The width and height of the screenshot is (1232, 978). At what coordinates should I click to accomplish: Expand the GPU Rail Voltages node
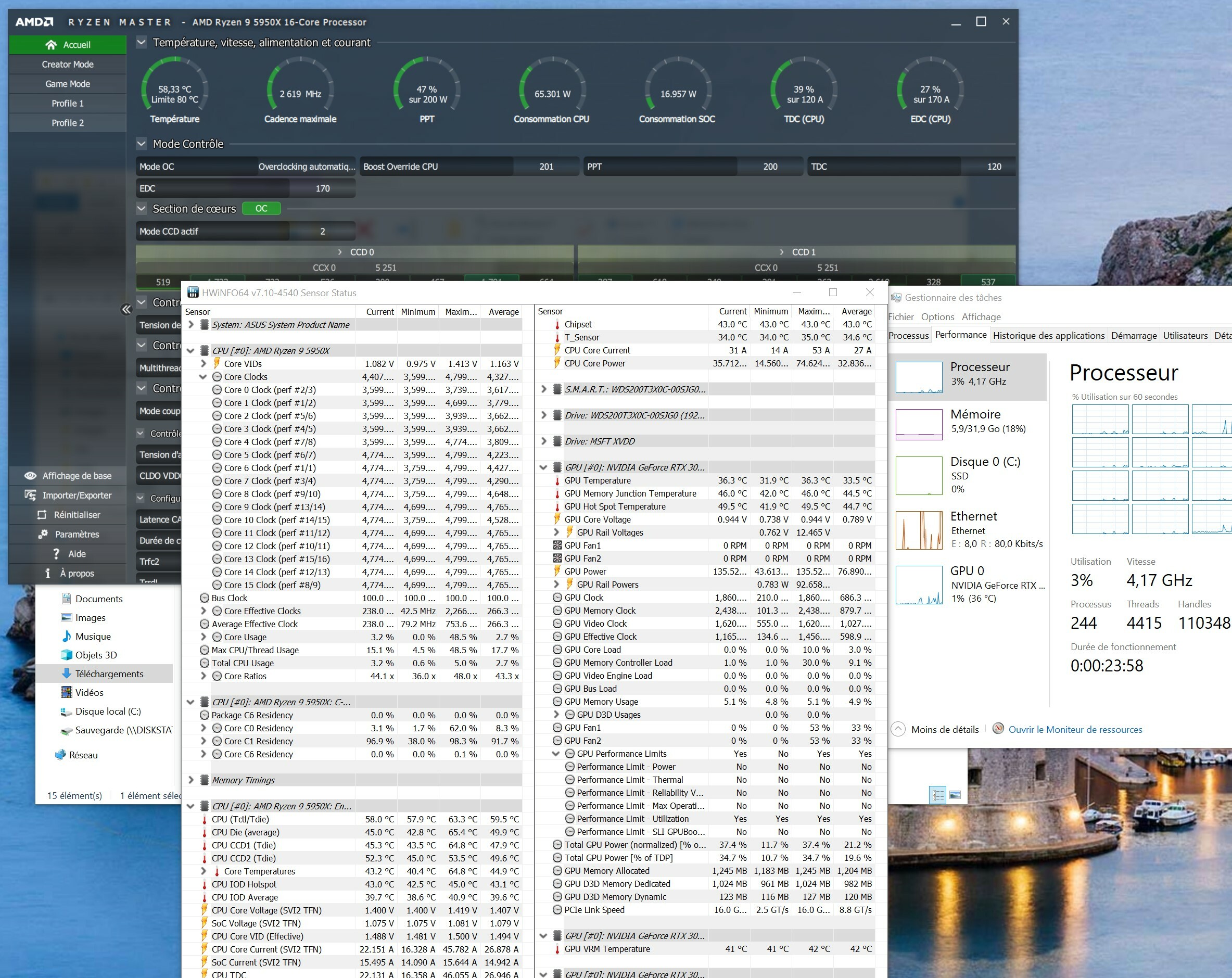(555, 532)
